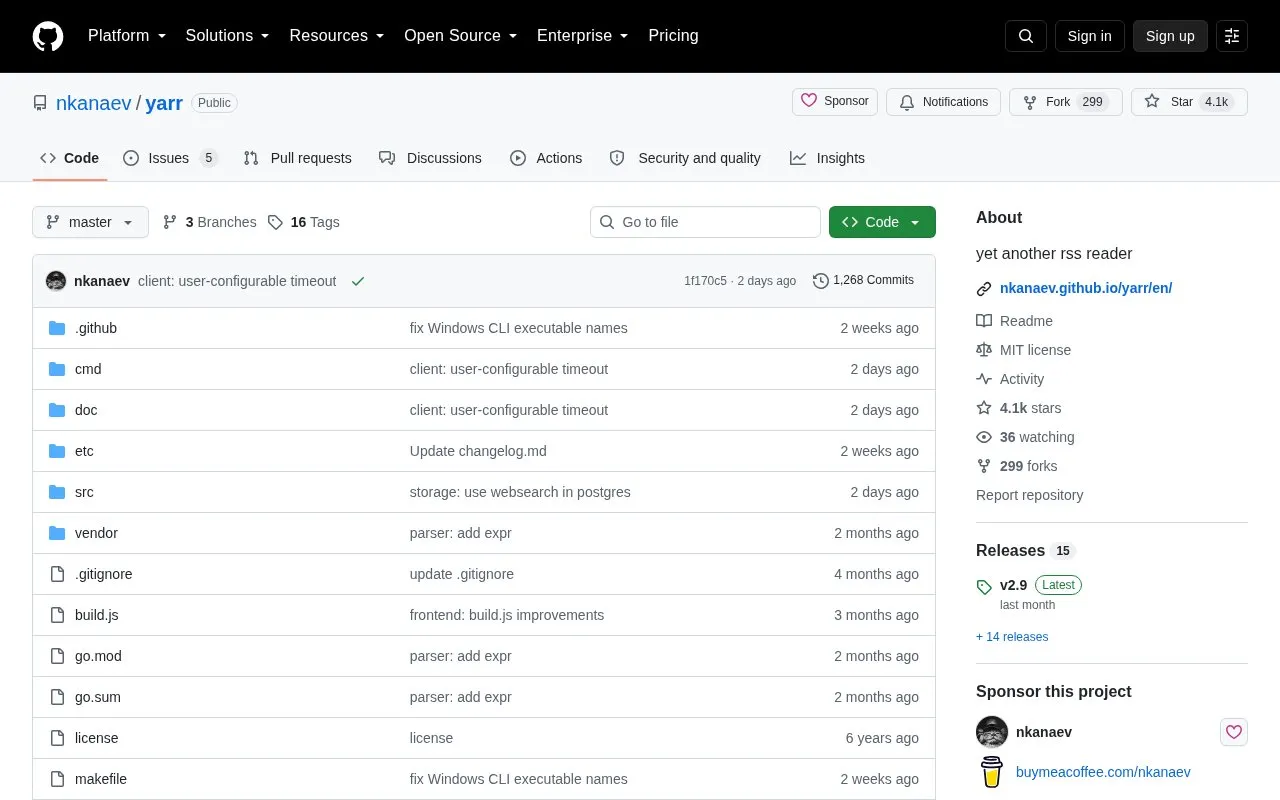Click the Sign in button
The width and height of the screenshot is (1280, 800).
tap(1089, 36)
